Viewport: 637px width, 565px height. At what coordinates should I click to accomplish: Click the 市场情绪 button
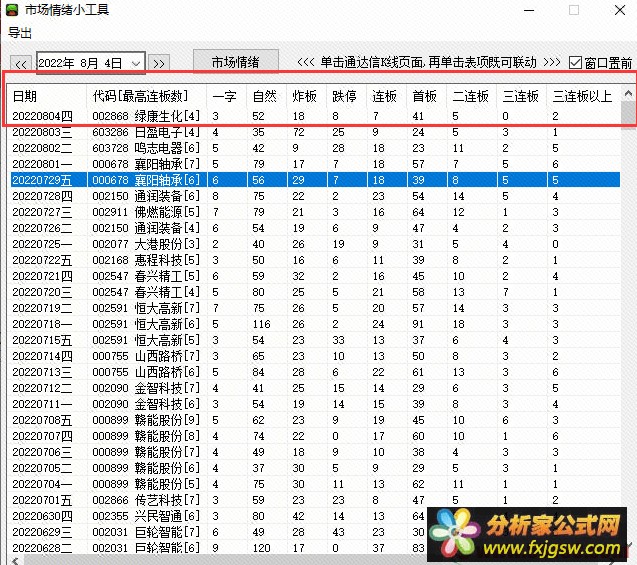click(x=236, y=62)
